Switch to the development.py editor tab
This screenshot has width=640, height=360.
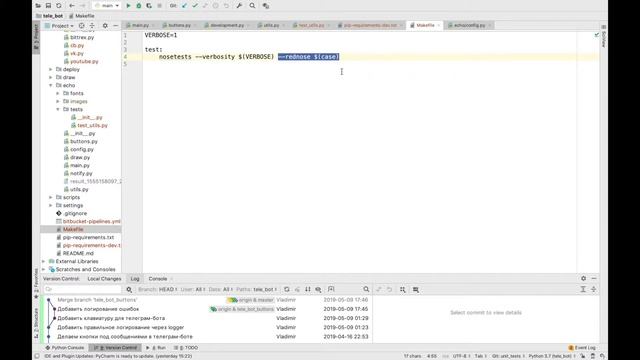(226, 25)
